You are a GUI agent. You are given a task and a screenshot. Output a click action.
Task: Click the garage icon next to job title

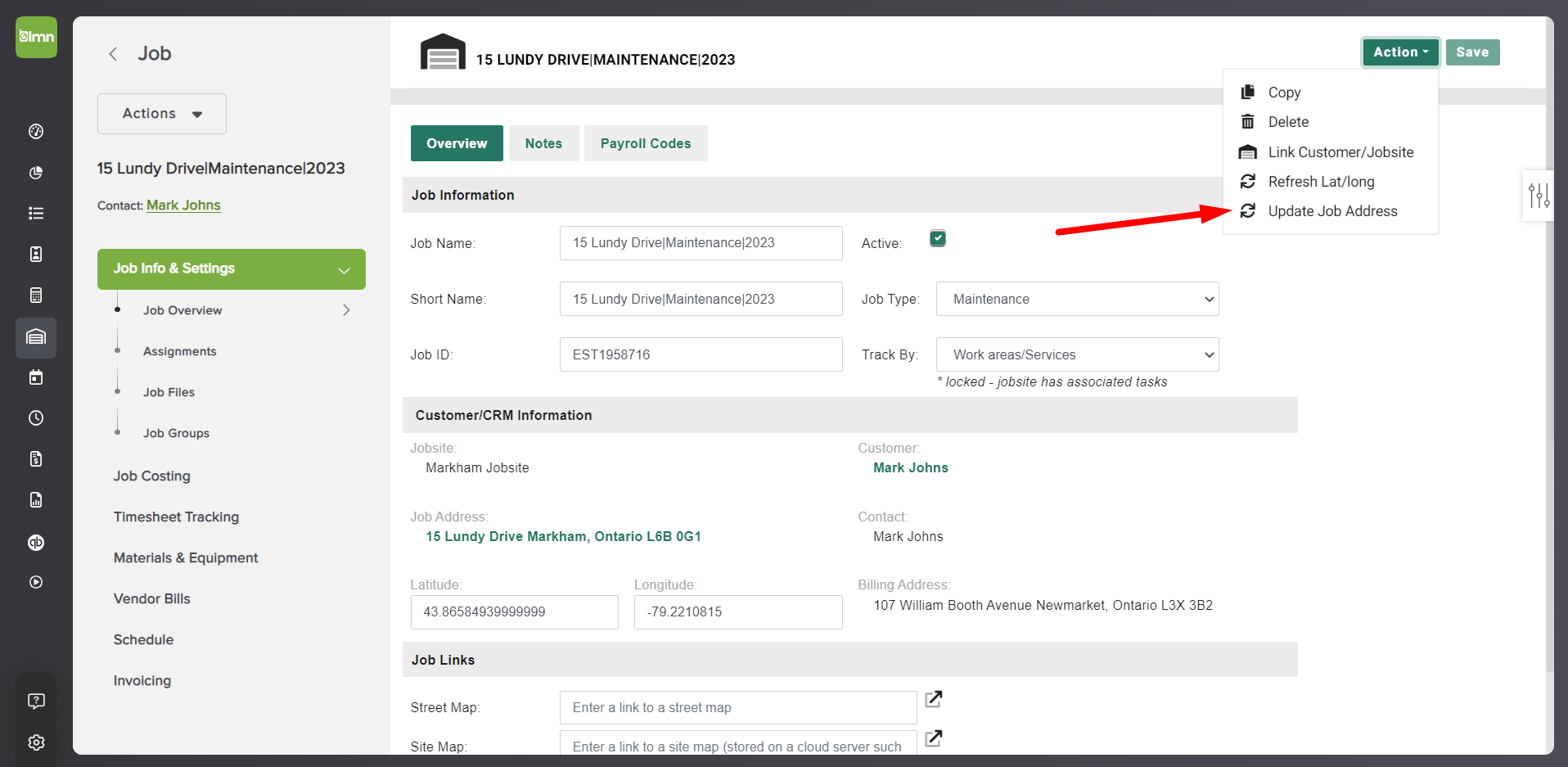point(443,52)
